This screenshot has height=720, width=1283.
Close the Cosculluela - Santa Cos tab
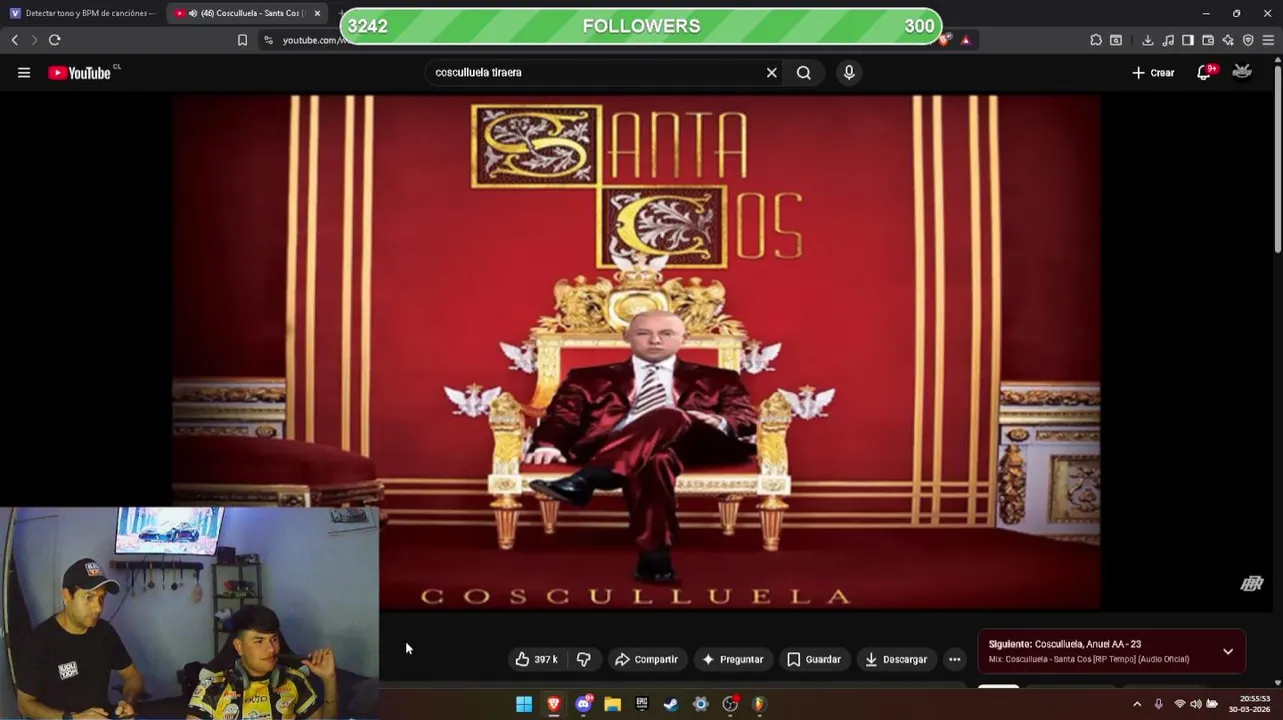pos(317,13)
